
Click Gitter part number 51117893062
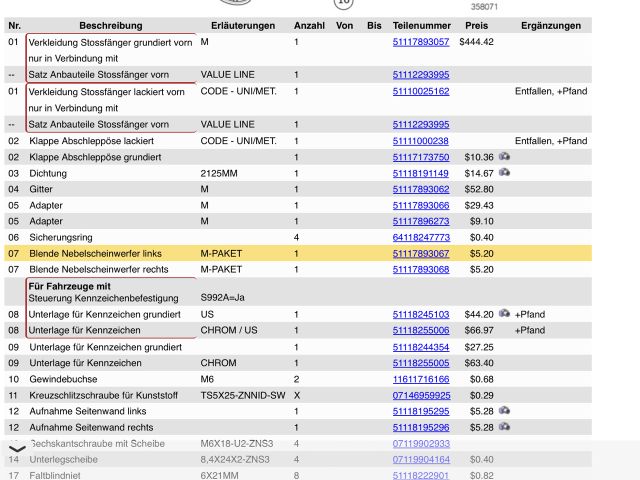click(421, 189)
